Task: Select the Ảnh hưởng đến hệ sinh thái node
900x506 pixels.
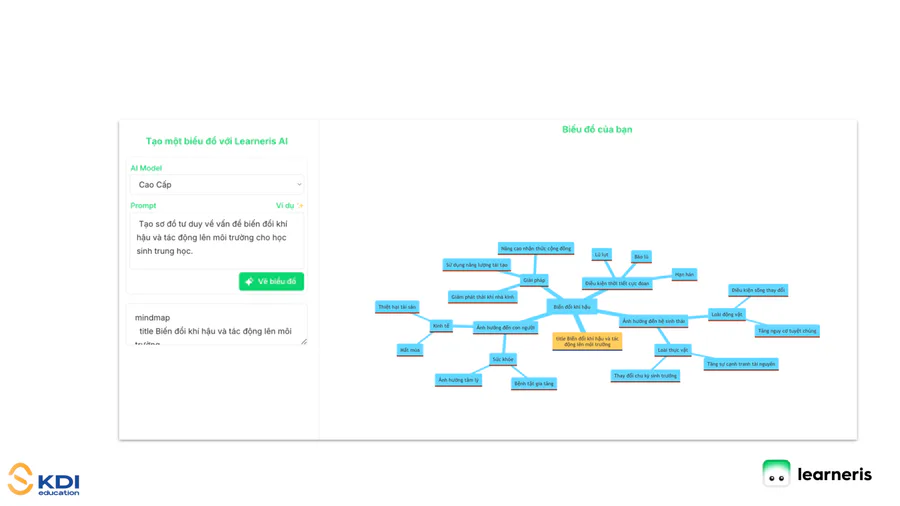Action: [653, 322]
